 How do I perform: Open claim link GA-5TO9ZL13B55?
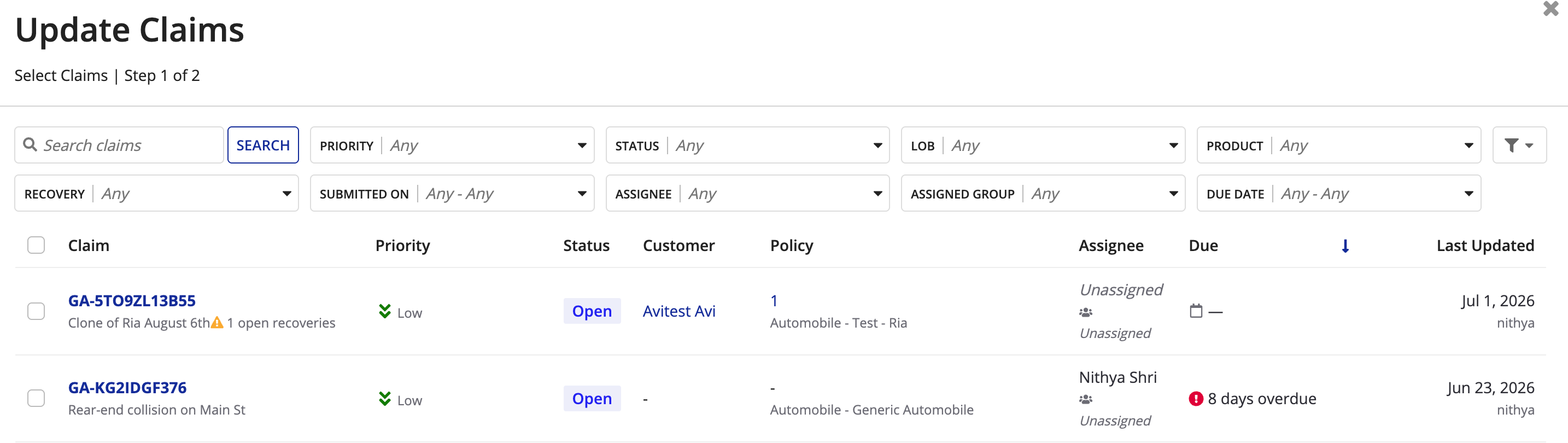131,301
